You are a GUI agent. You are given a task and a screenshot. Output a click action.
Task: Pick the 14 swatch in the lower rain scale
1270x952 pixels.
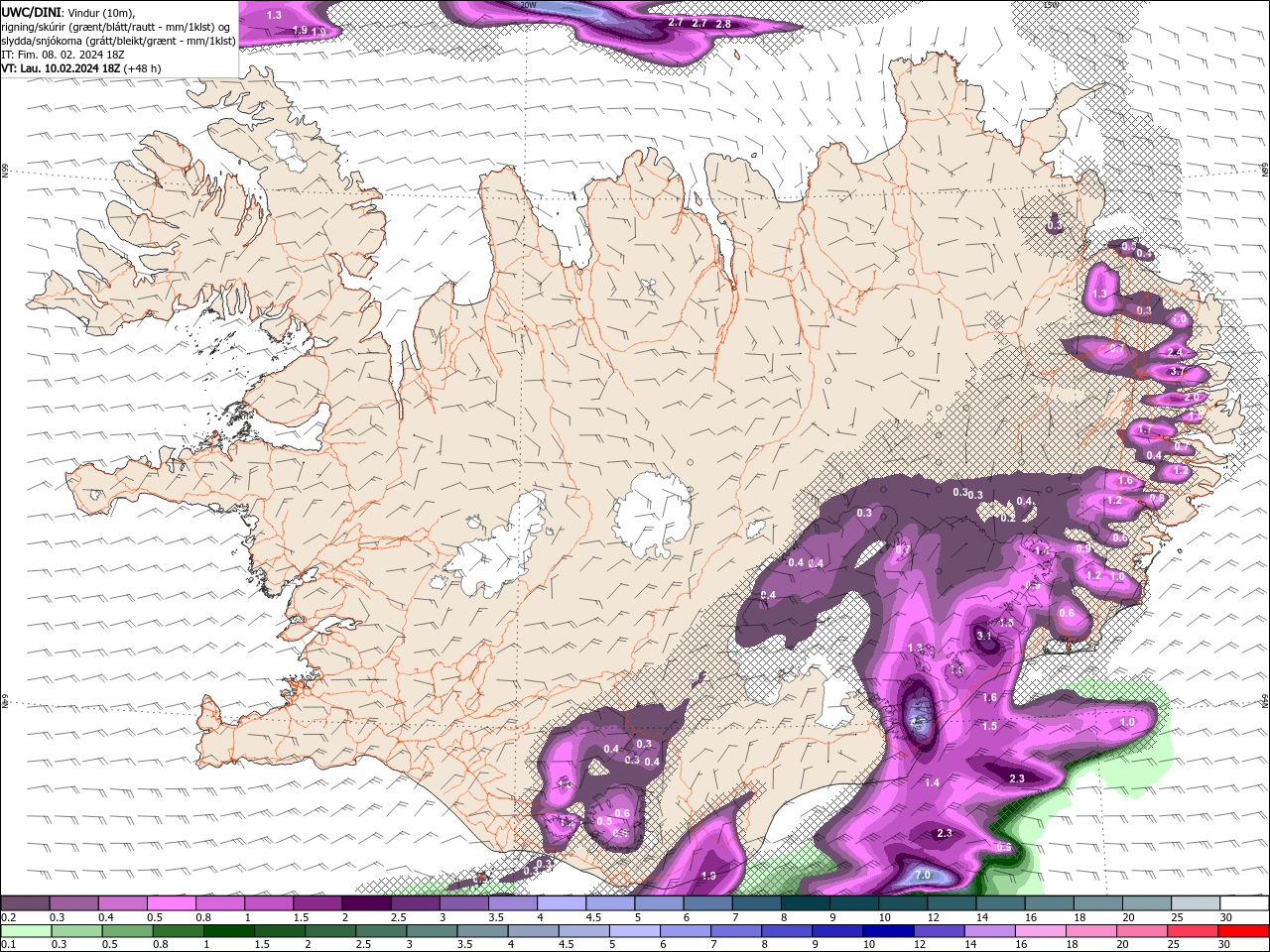989,931
